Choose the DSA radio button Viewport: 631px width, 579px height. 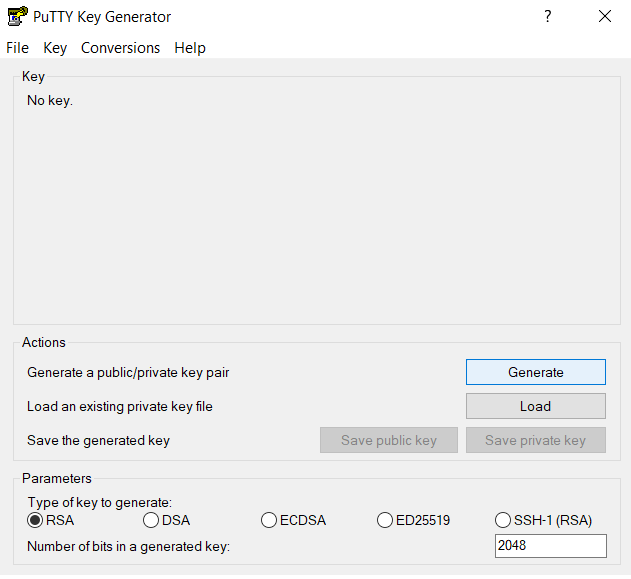[x=151, y=520]
